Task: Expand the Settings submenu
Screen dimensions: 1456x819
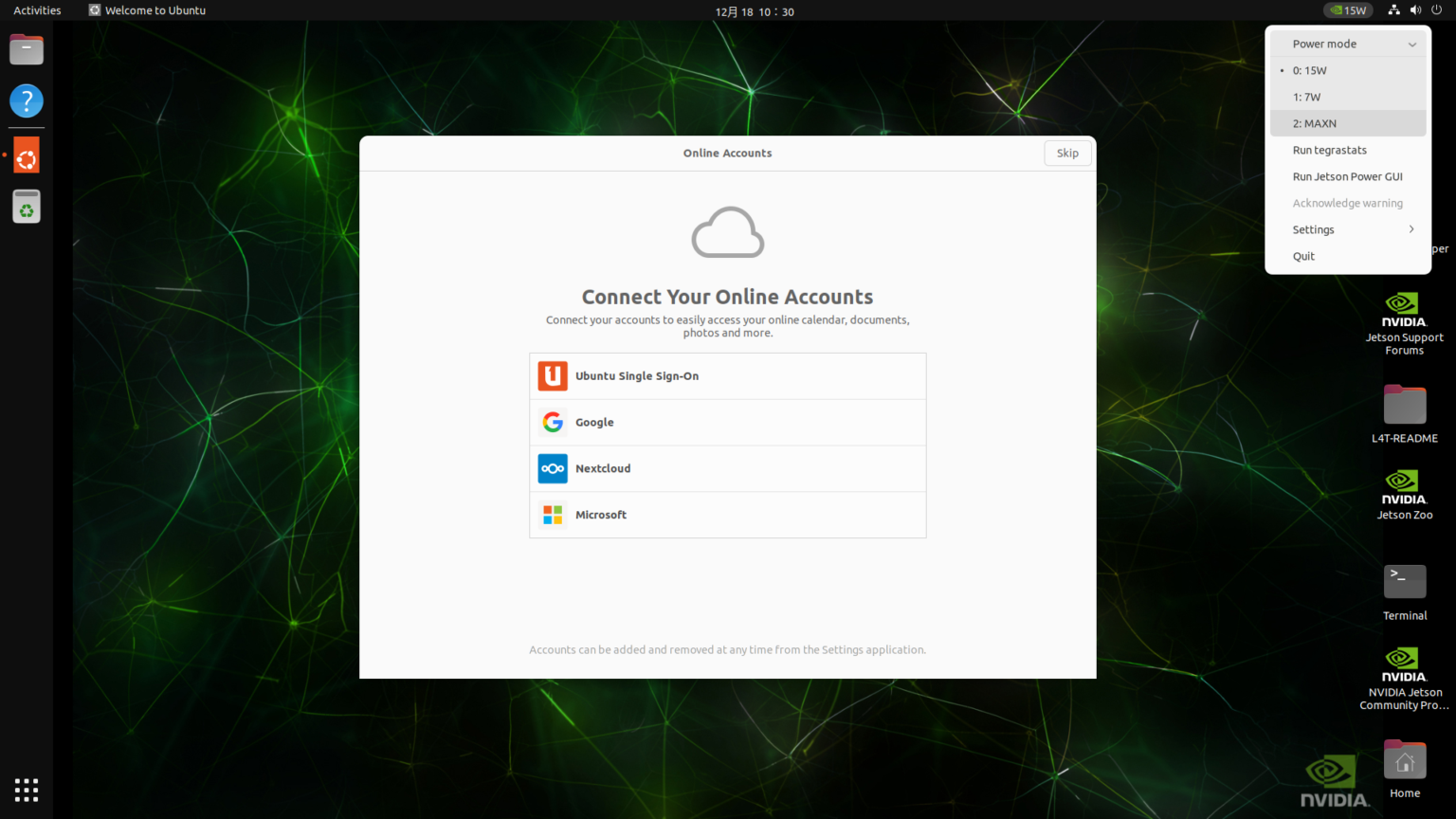Action: (x=1347, y=229)
